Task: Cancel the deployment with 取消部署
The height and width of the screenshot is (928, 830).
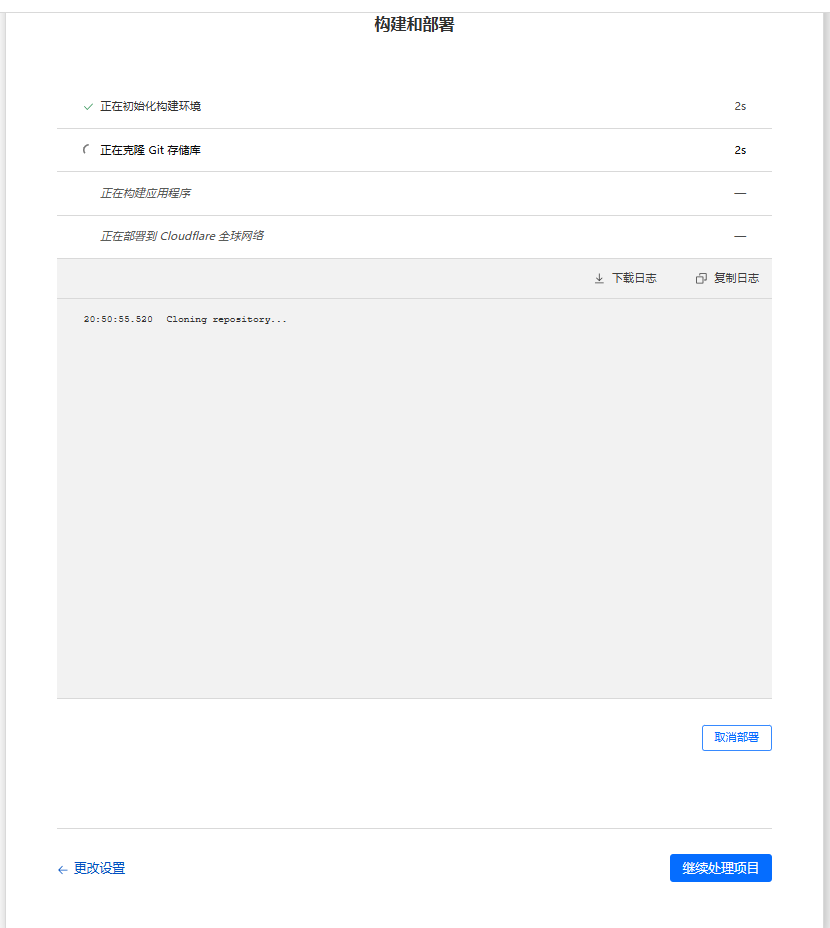Action: 736,738
